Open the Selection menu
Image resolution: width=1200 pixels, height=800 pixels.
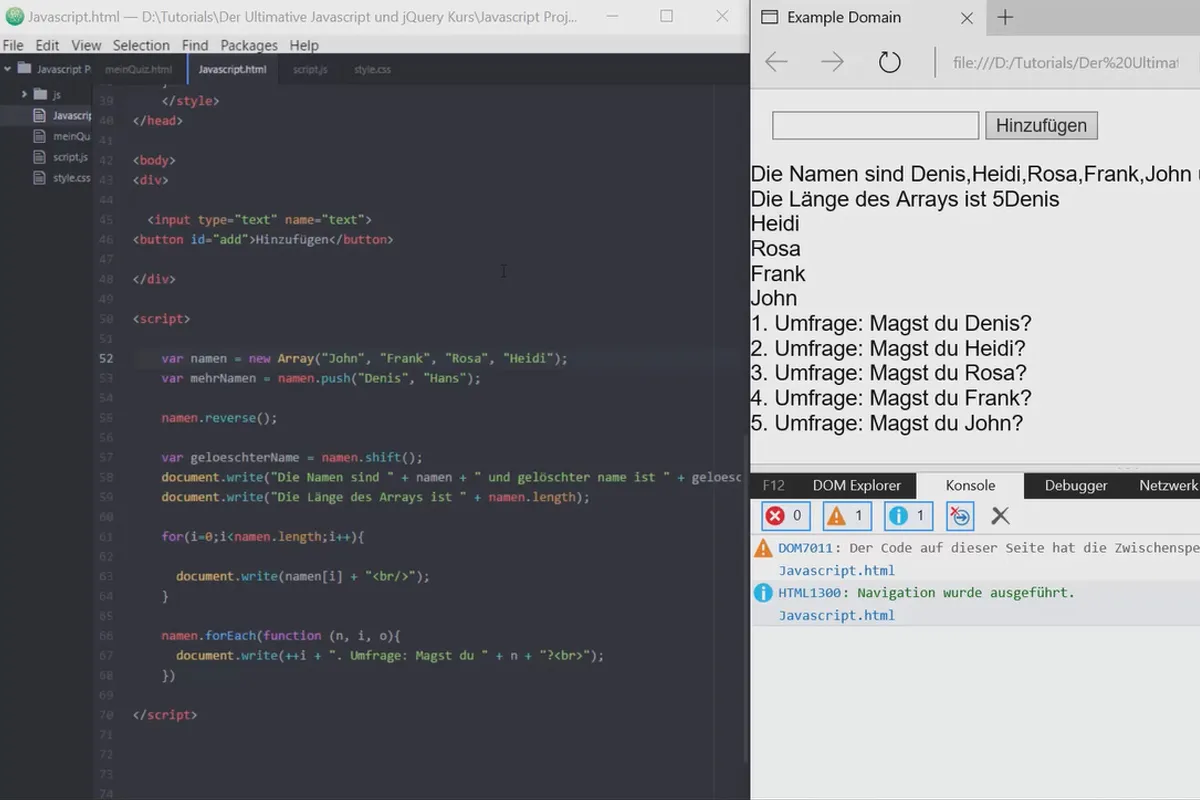(x=141, y=45)
